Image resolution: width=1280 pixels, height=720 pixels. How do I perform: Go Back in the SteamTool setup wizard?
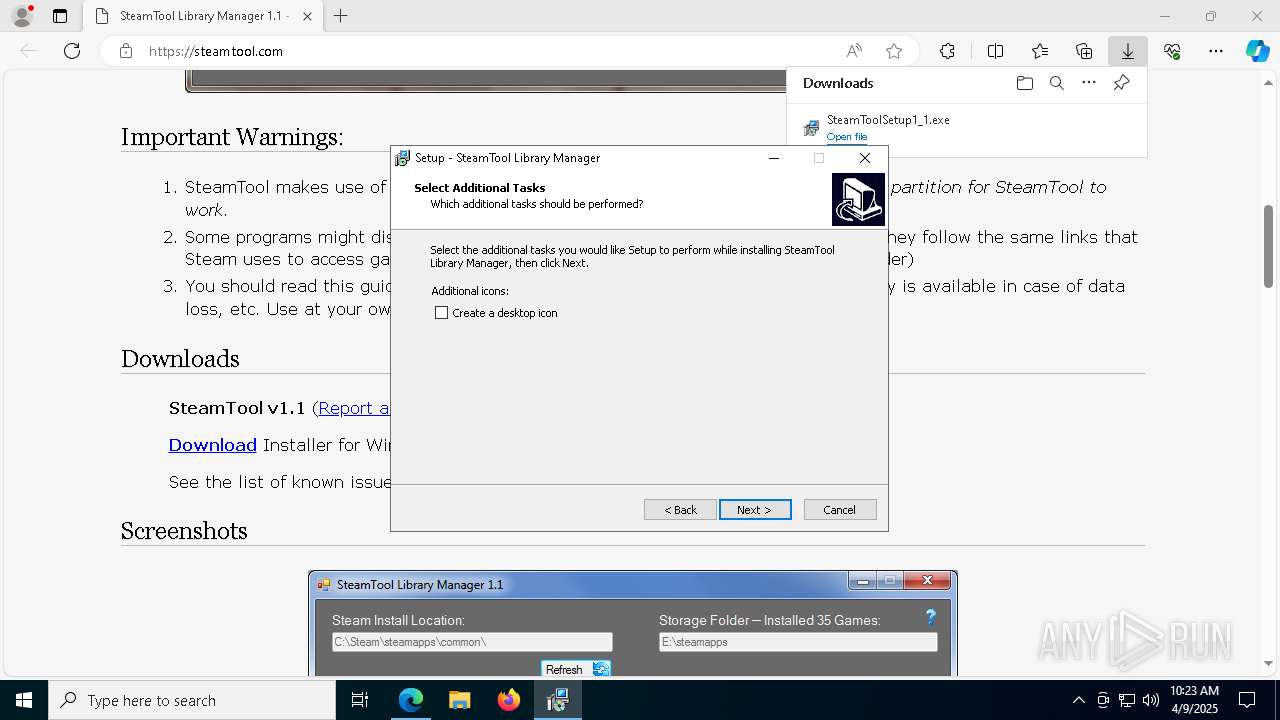680,510
